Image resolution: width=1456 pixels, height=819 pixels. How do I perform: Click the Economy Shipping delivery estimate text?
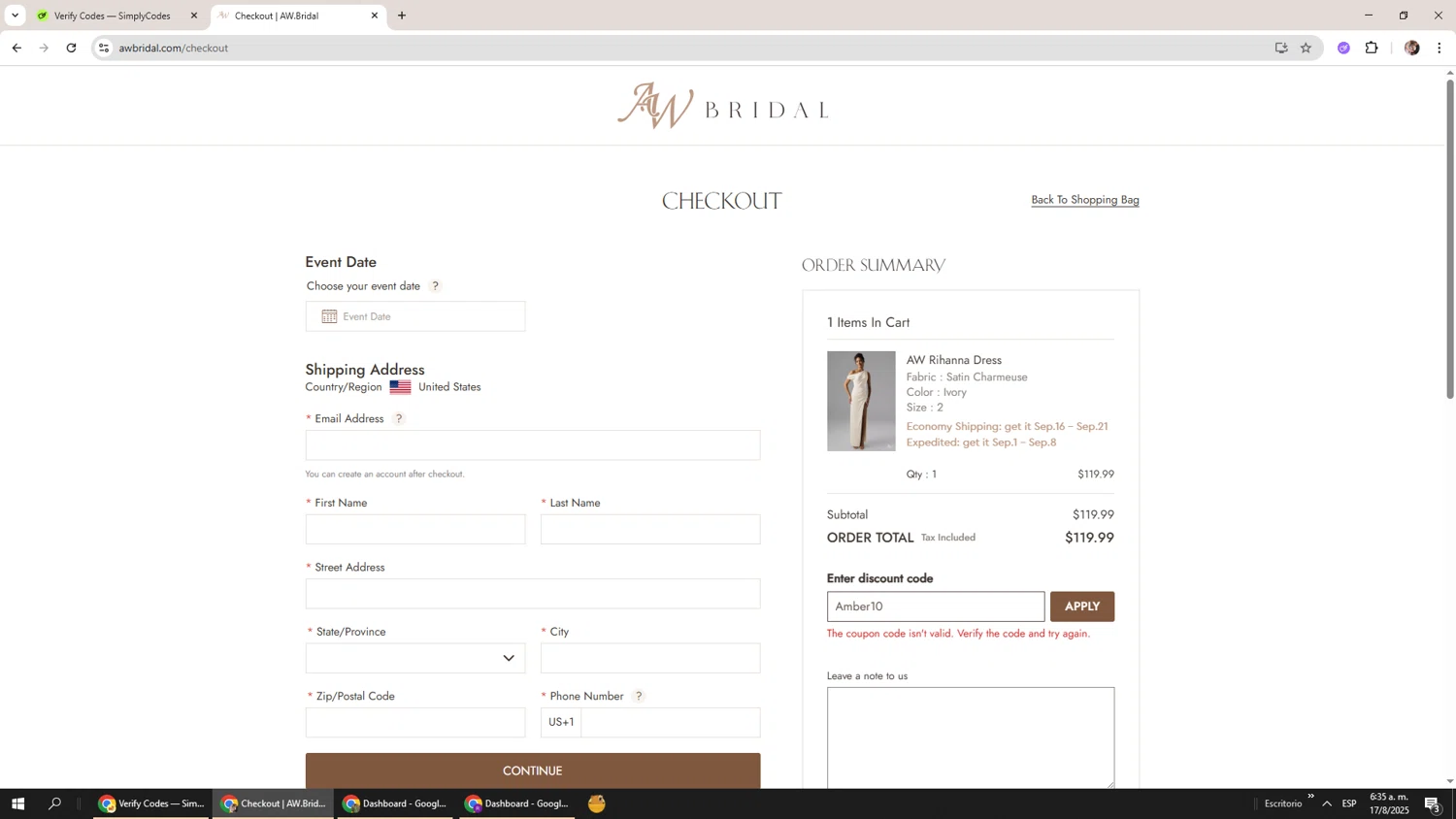(1007, 426)
